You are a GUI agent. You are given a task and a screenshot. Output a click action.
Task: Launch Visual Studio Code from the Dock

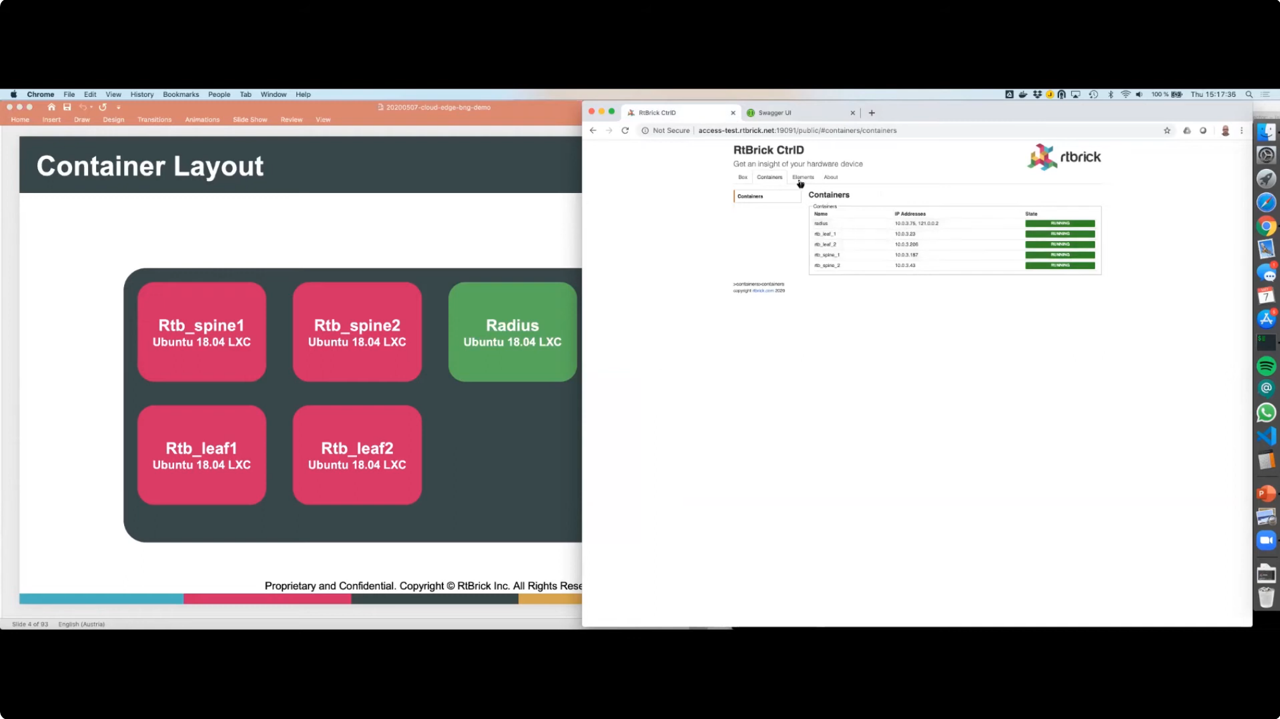[1266, 437]
